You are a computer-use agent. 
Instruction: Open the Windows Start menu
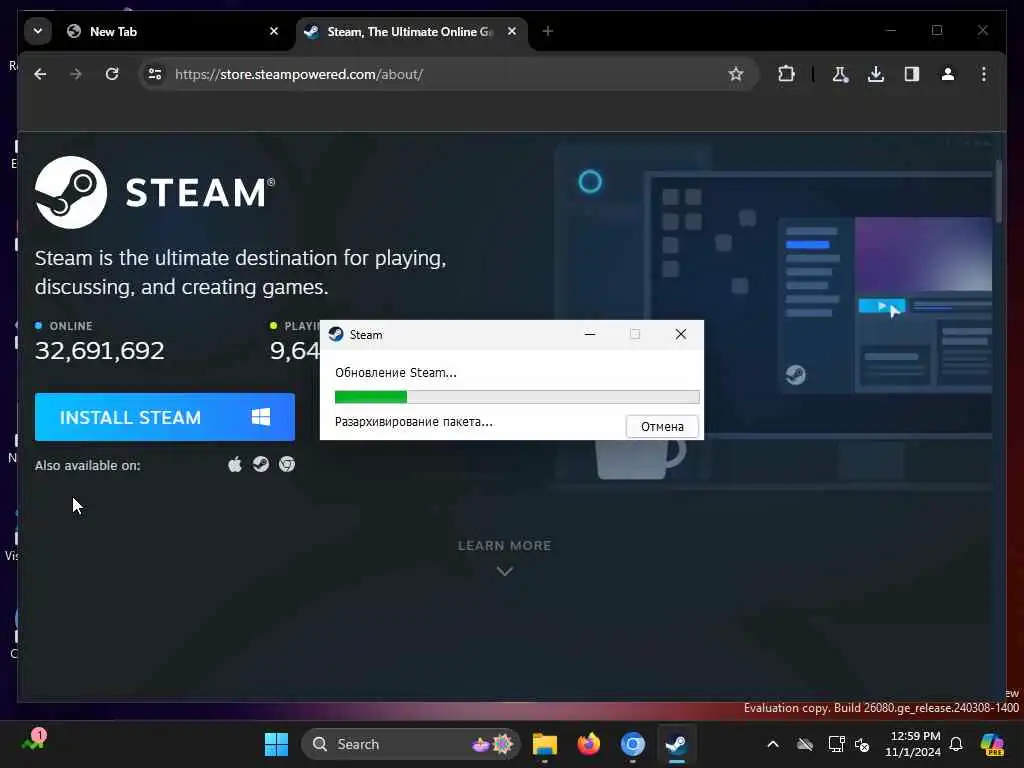click(276, 744)
